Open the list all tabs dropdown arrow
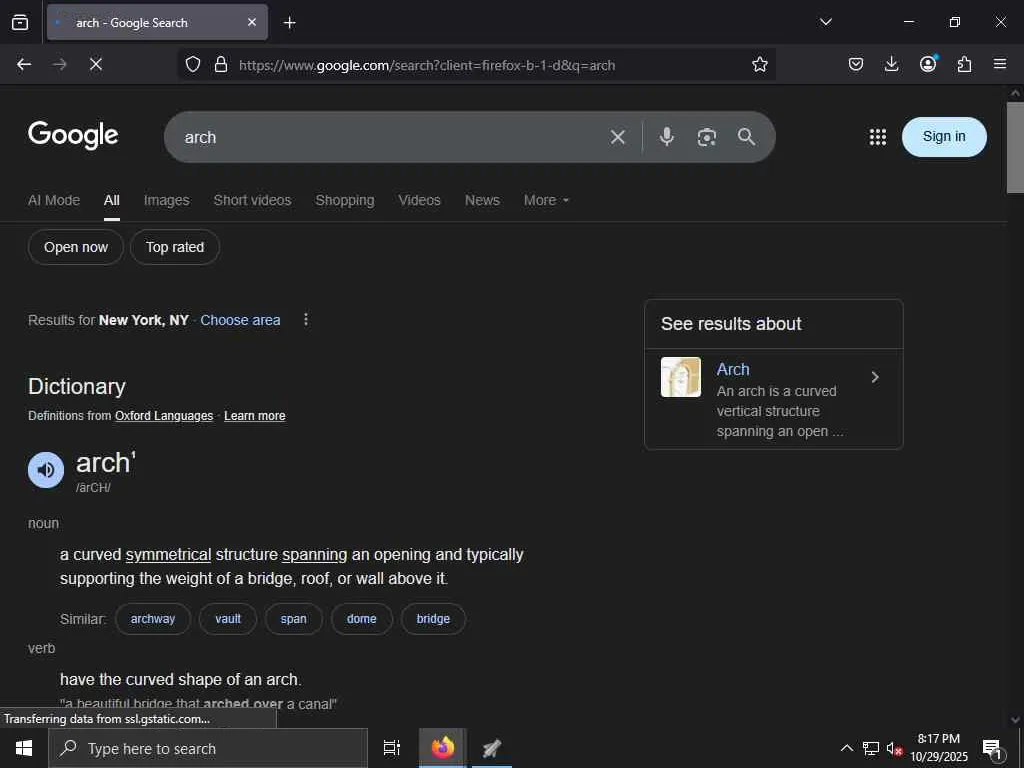Image resolution: width=1024 pixels, height=768 pixels. click(825, 22)
